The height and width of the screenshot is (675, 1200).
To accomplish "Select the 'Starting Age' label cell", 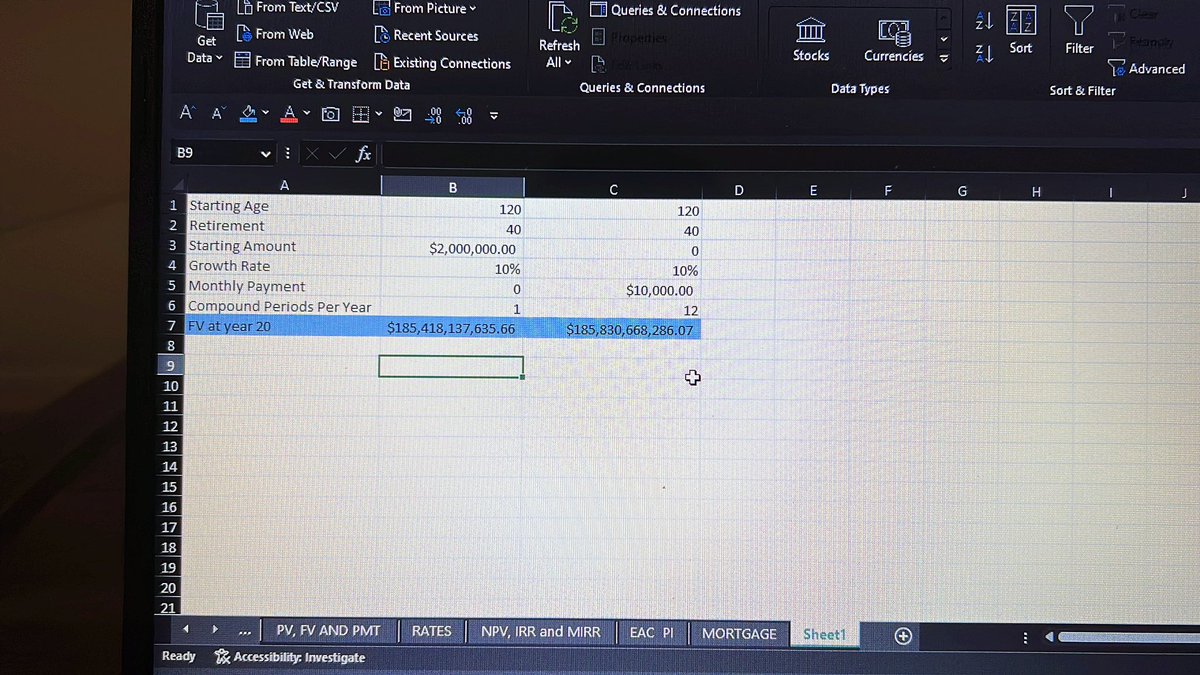I will coord(282,206).
